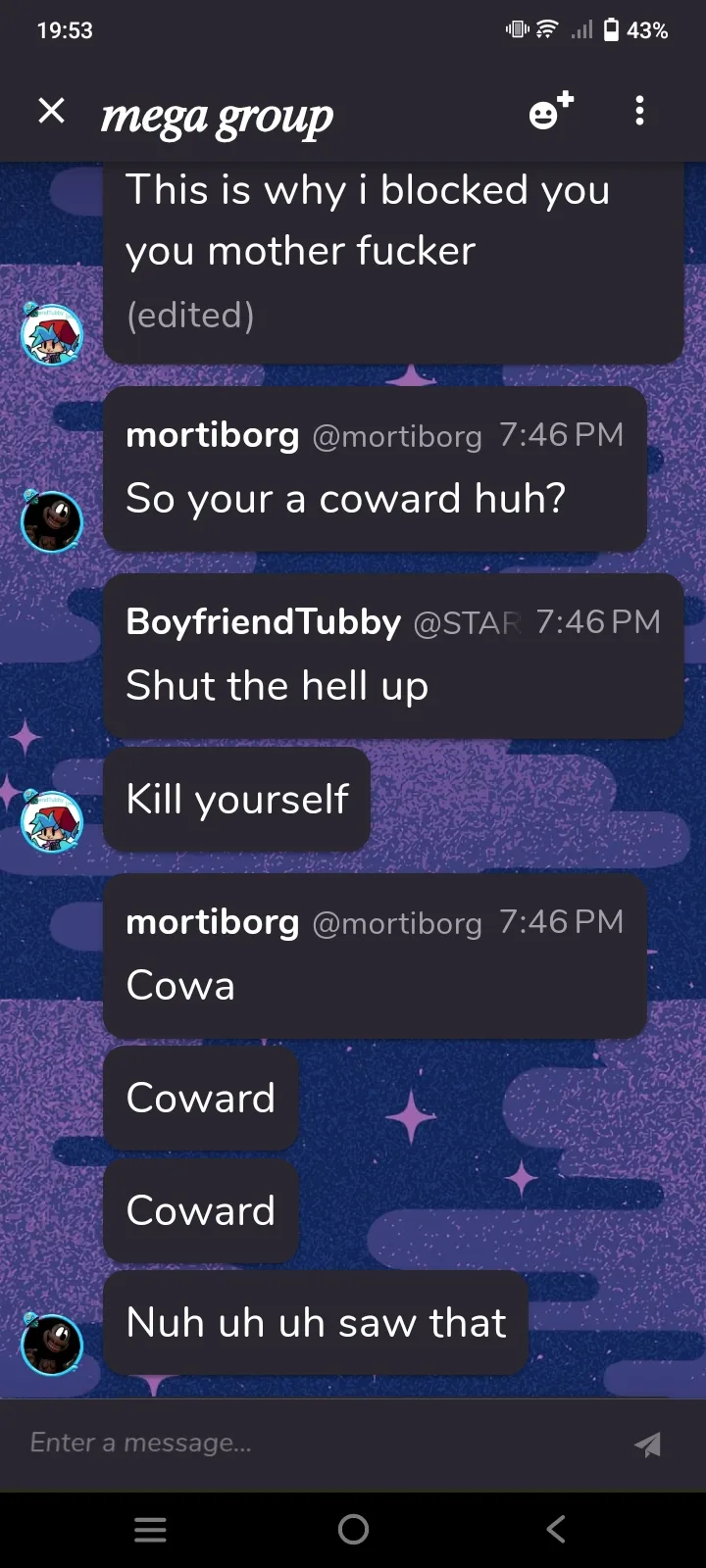
Task: Select the 'Shut the hell up' message
Action: click(277, 686)
